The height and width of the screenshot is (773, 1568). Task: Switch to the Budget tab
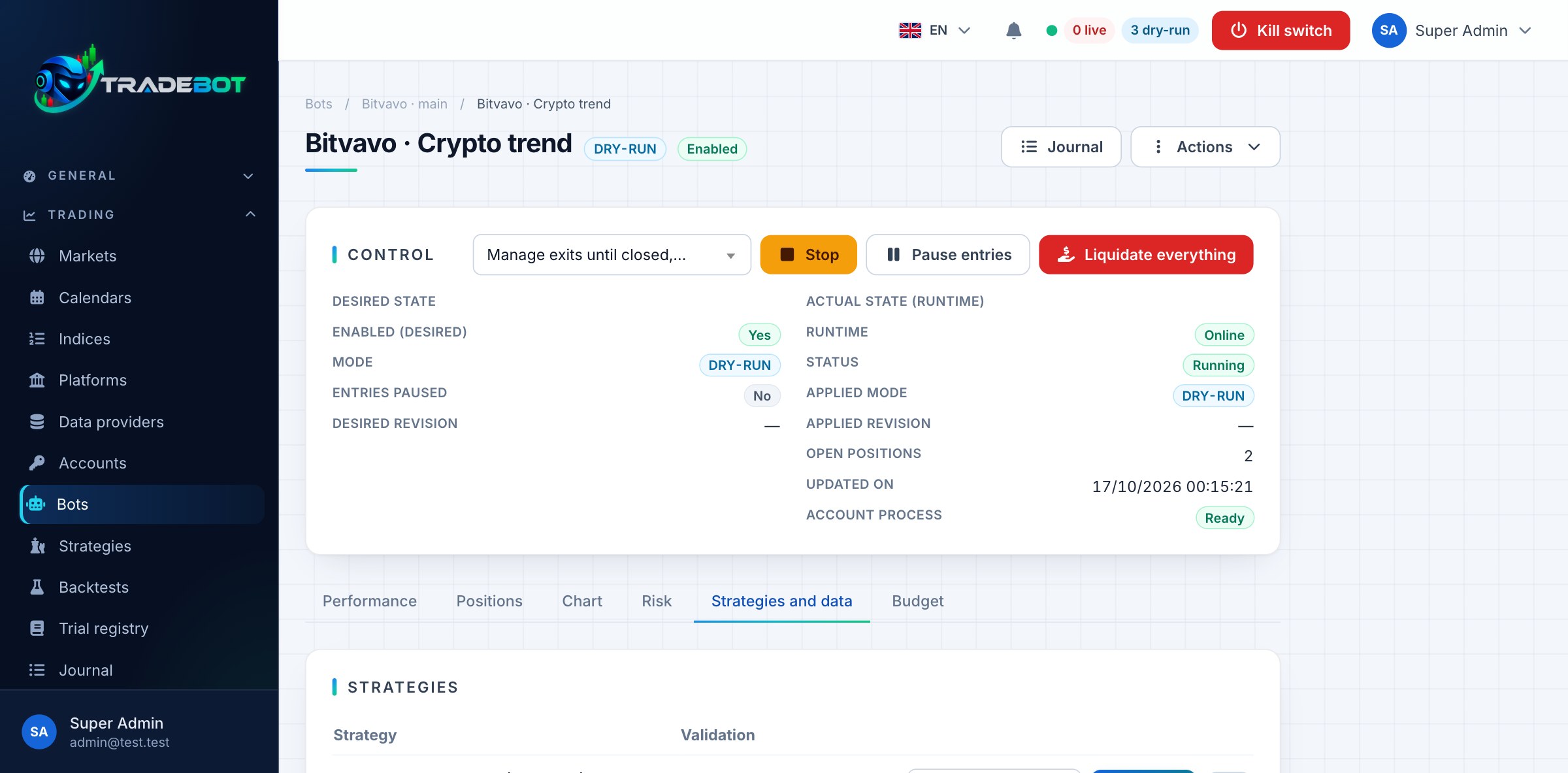[x=918, y=601]
